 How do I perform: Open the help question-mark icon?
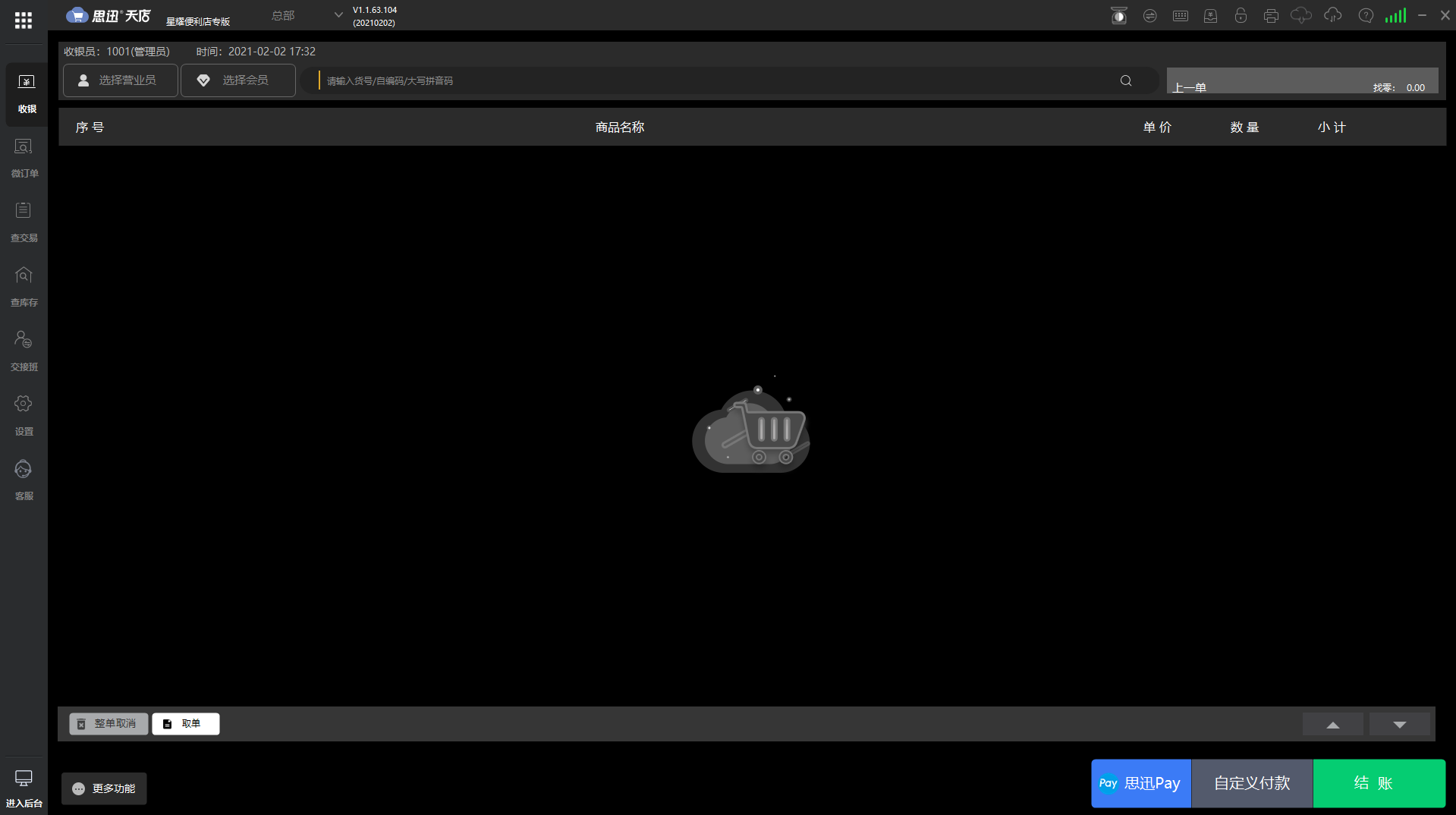pos(1366,15)
